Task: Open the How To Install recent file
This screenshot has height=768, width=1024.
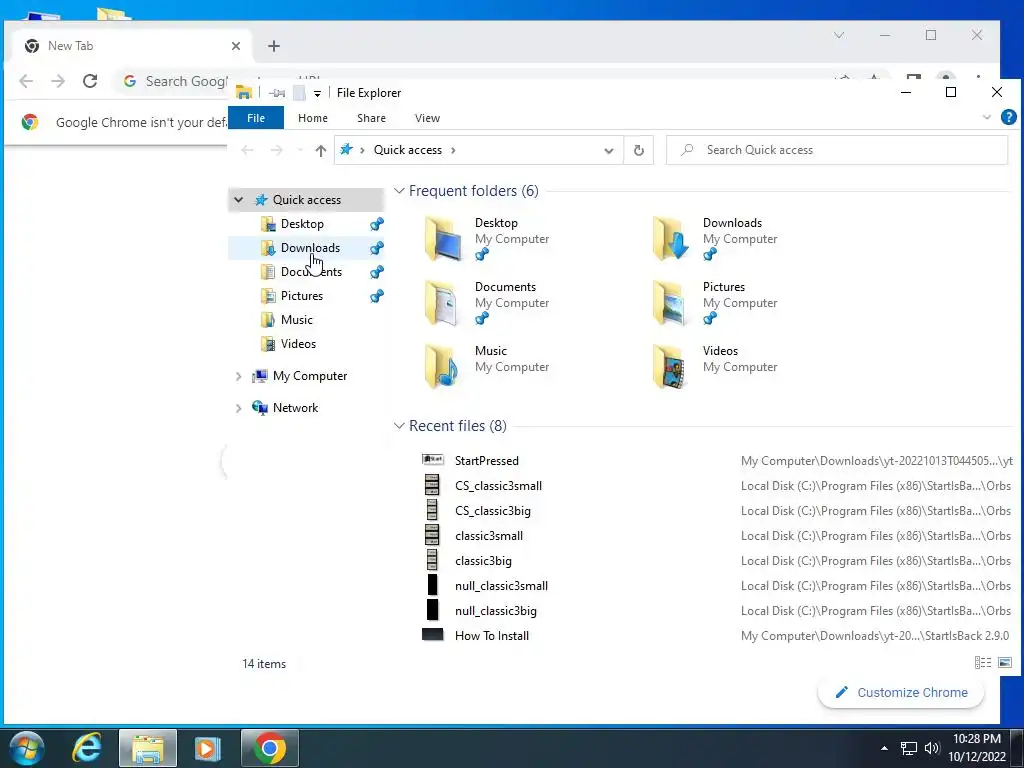Action: 492,636
